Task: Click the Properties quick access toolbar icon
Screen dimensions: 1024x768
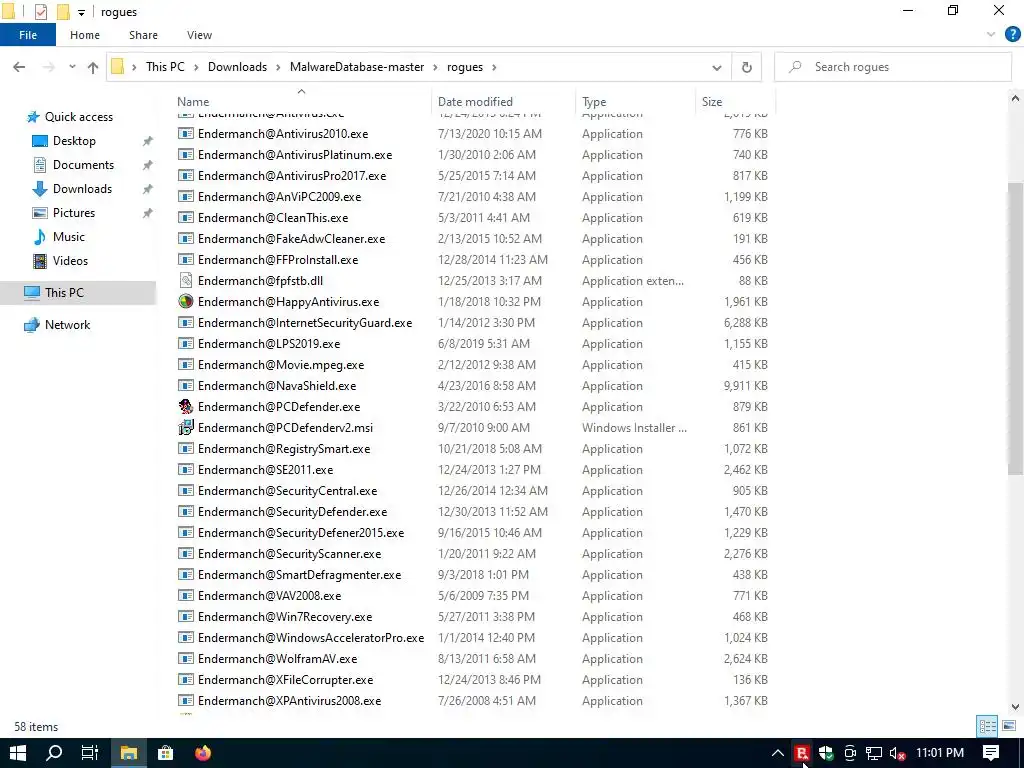Action: click(x=40, y=12)
